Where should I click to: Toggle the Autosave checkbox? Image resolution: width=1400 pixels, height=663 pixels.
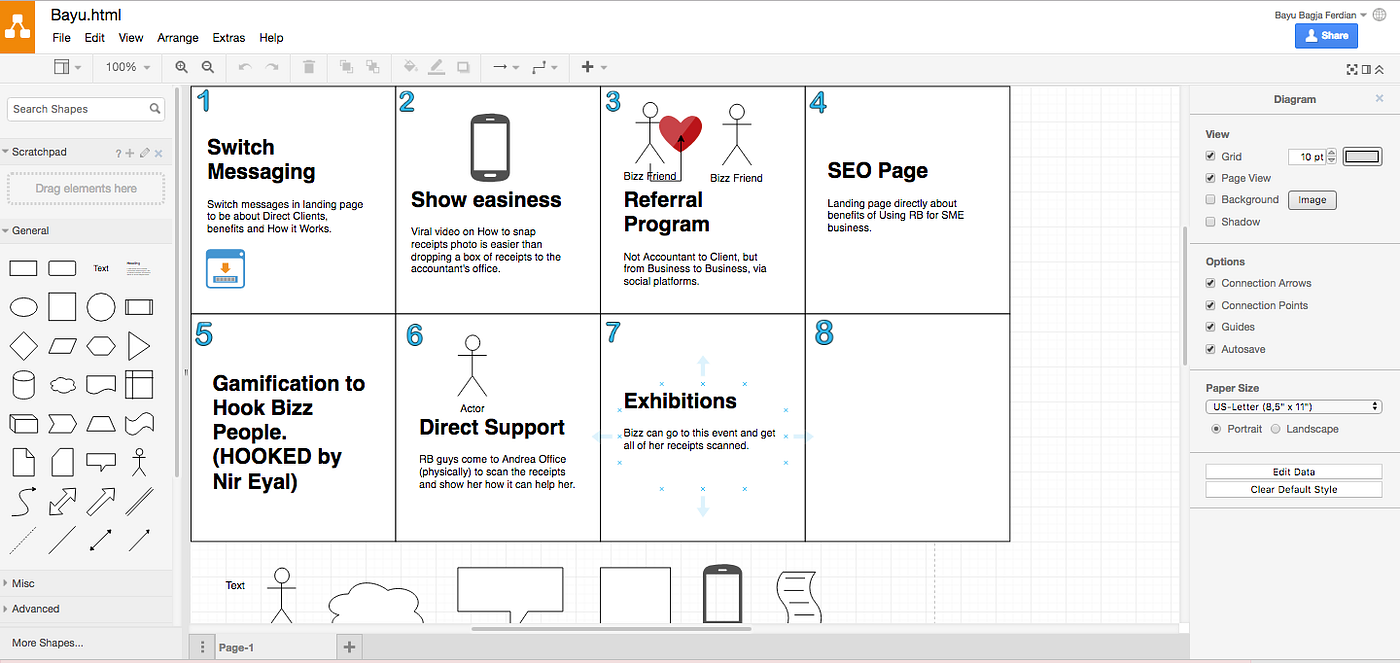coord(1211,349)
